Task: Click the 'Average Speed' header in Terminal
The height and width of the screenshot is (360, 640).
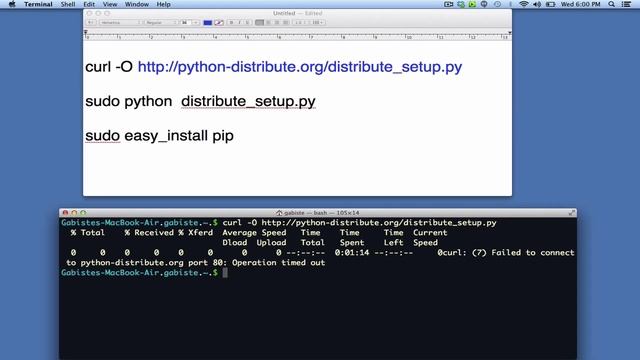Action: coord(254,233)
